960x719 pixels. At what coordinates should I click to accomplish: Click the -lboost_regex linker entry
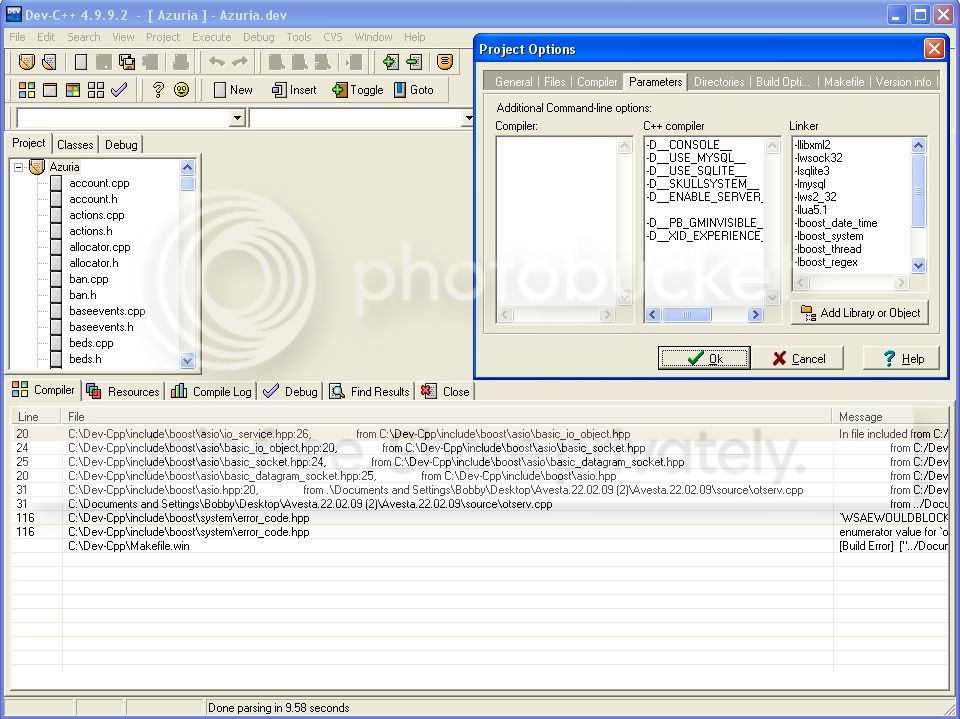coord(826,262)
